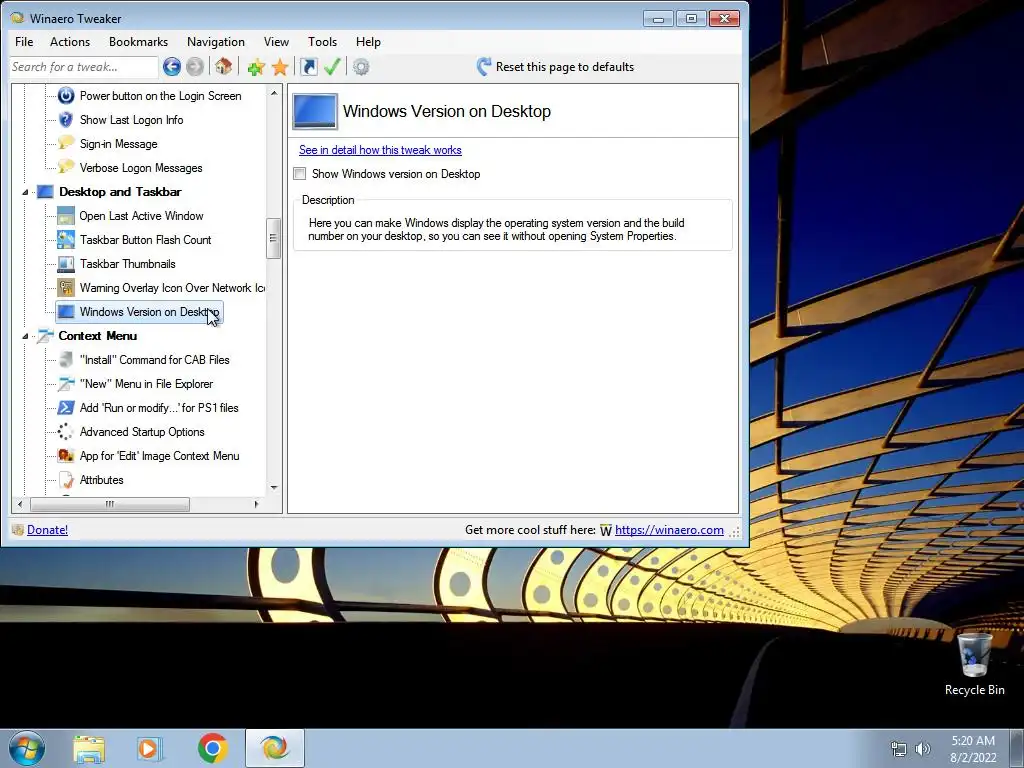1024x768 pixels.
Task: Click the Advanced Startup Options spinner icon
Action: (66, 432)
